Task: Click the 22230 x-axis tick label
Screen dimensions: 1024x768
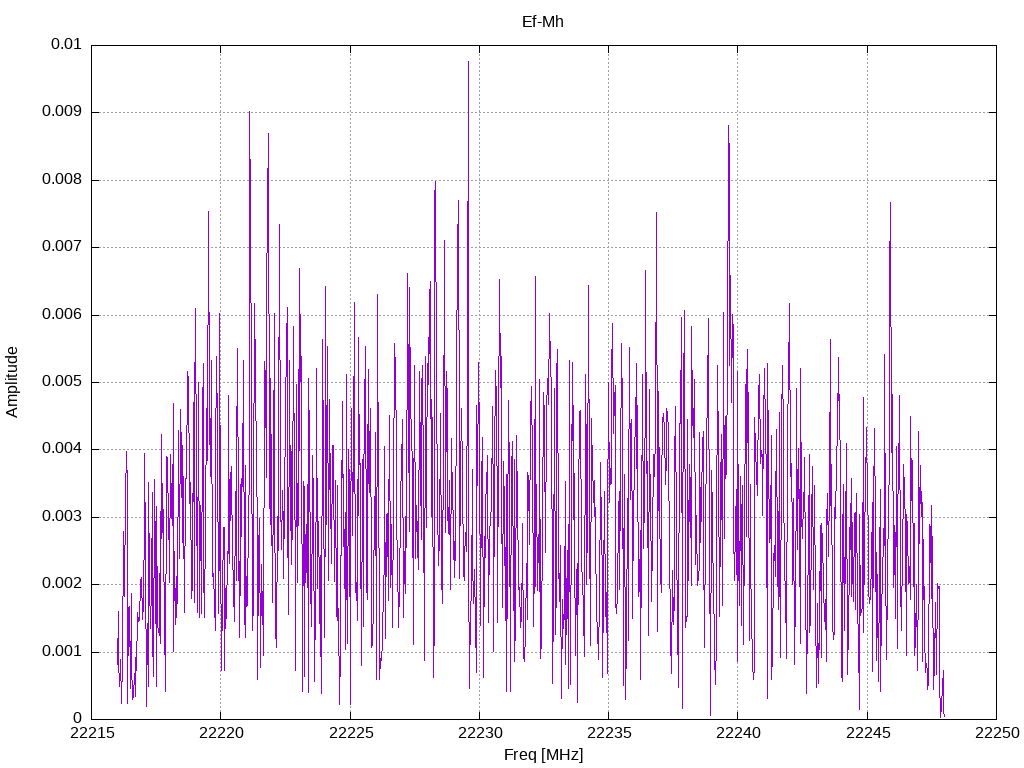Action: [x=480, y=733]
